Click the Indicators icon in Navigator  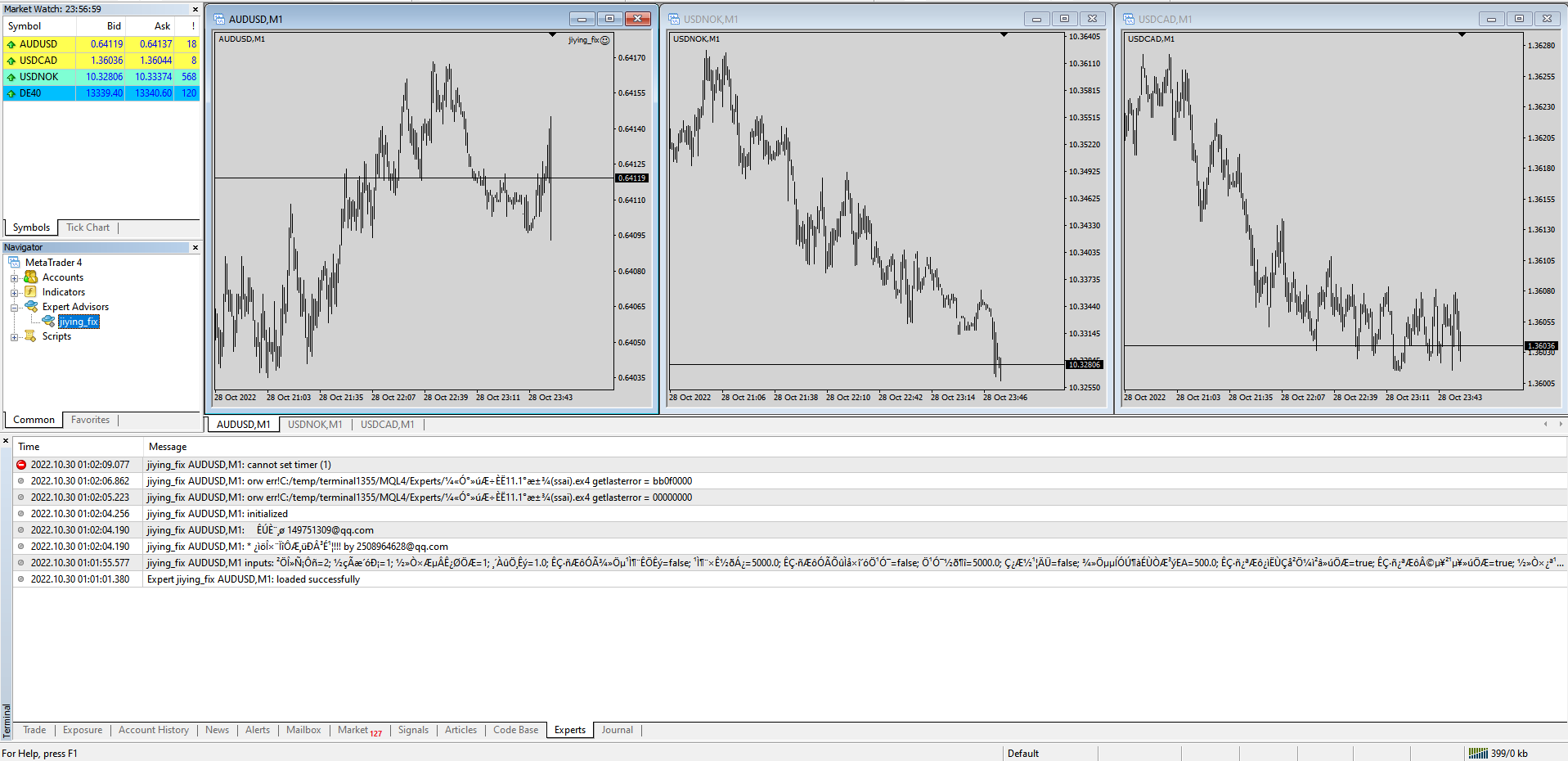(31, 292)
